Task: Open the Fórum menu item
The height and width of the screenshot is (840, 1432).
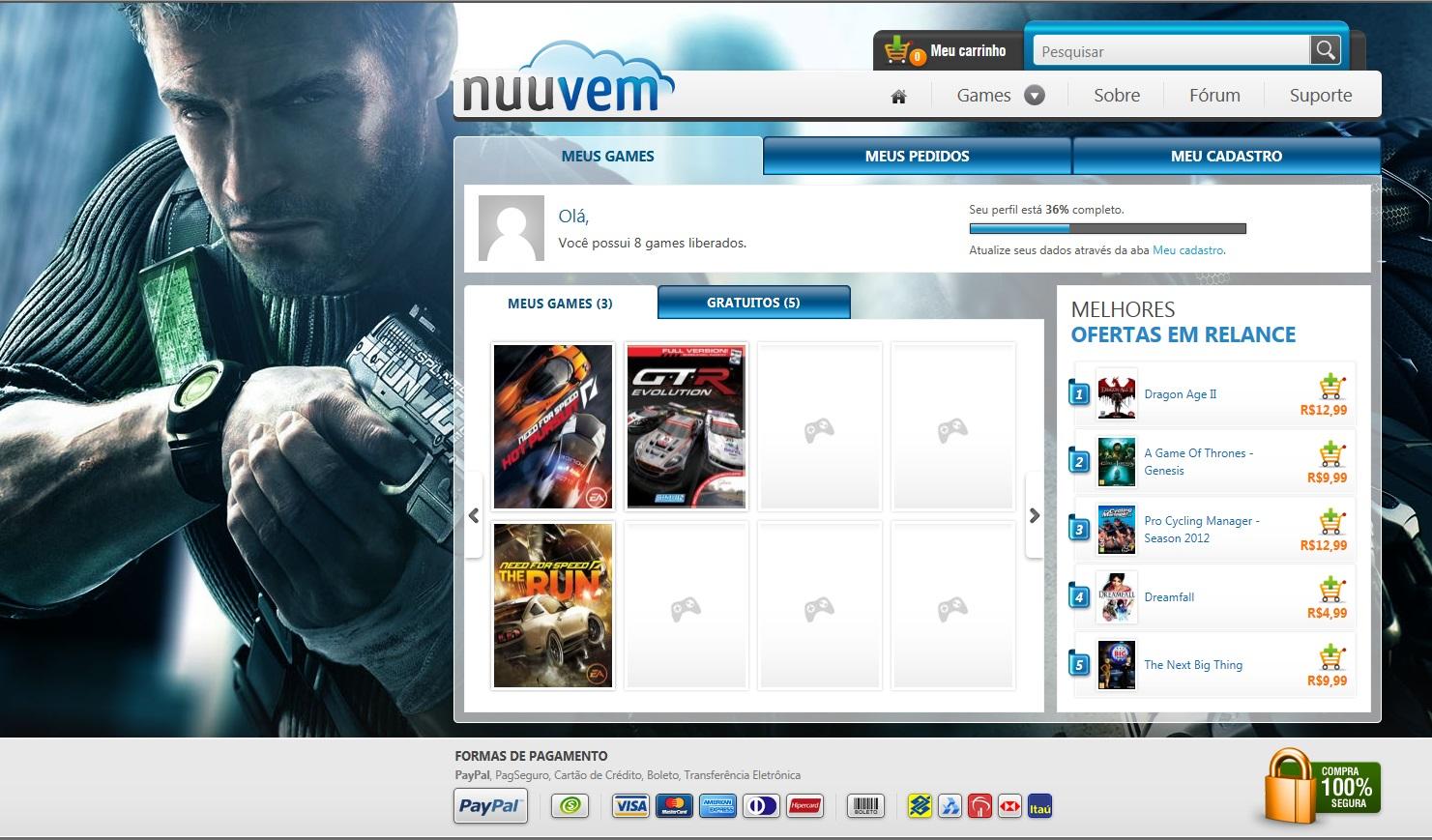Action: pyautogui.click(x=1214, y=96)
